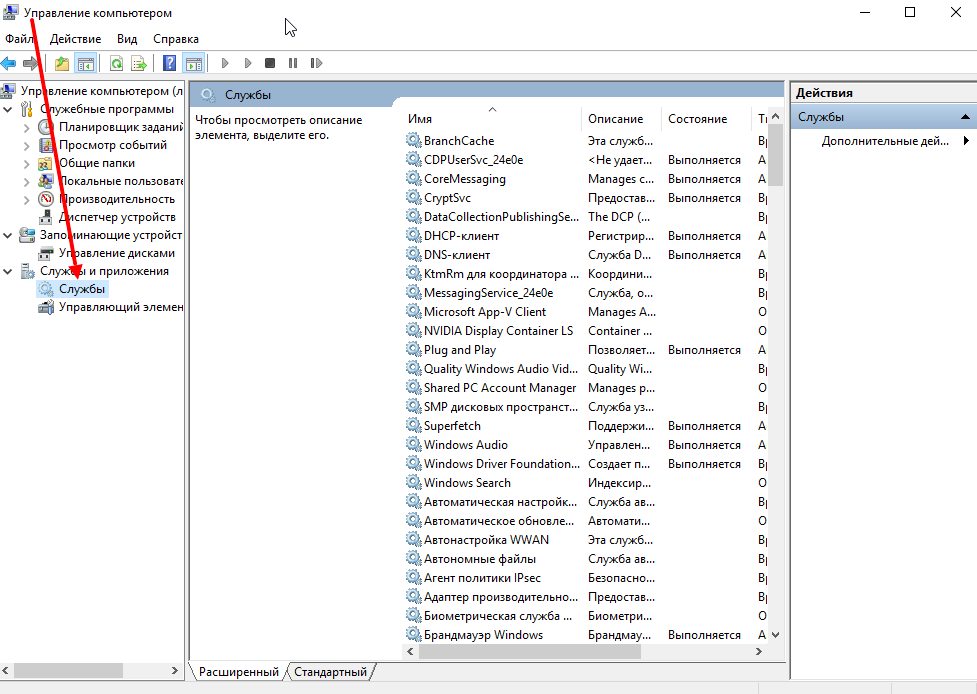Click scroll-down arrow of services list
The height and width of the screenshot is (694, 977).
pos(775,635)
